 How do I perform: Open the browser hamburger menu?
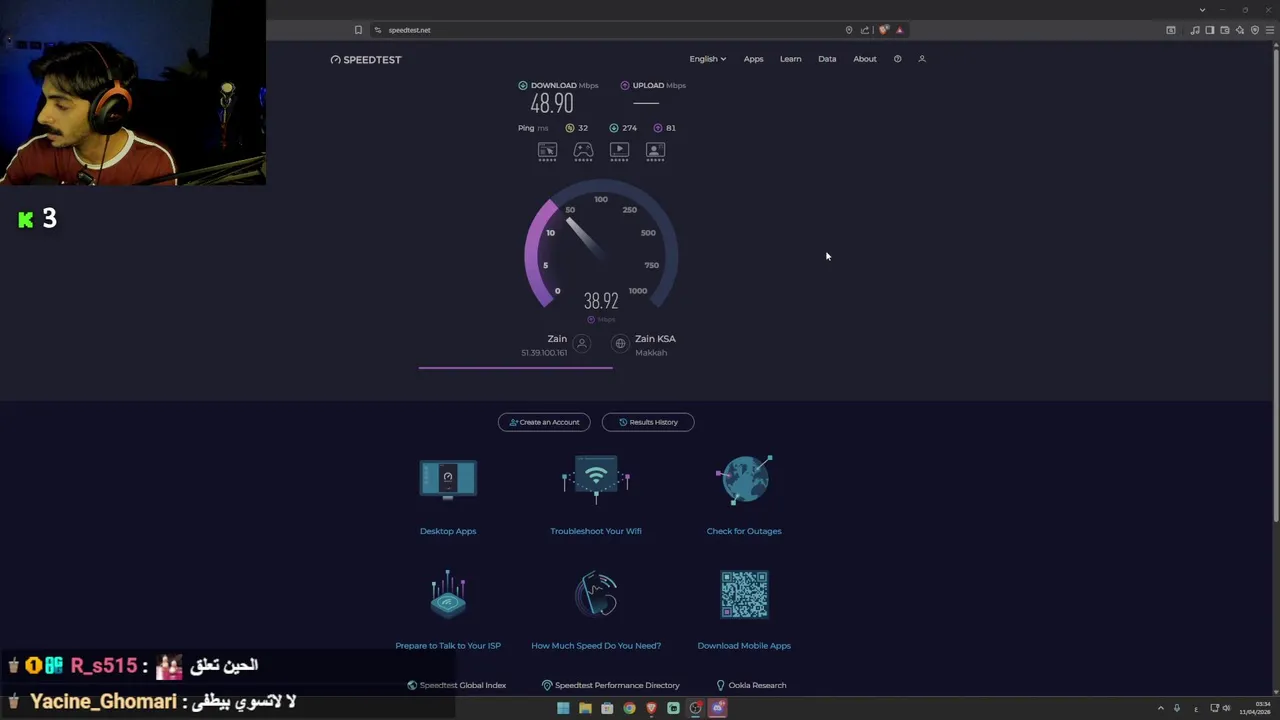(x=1270, y=30)
